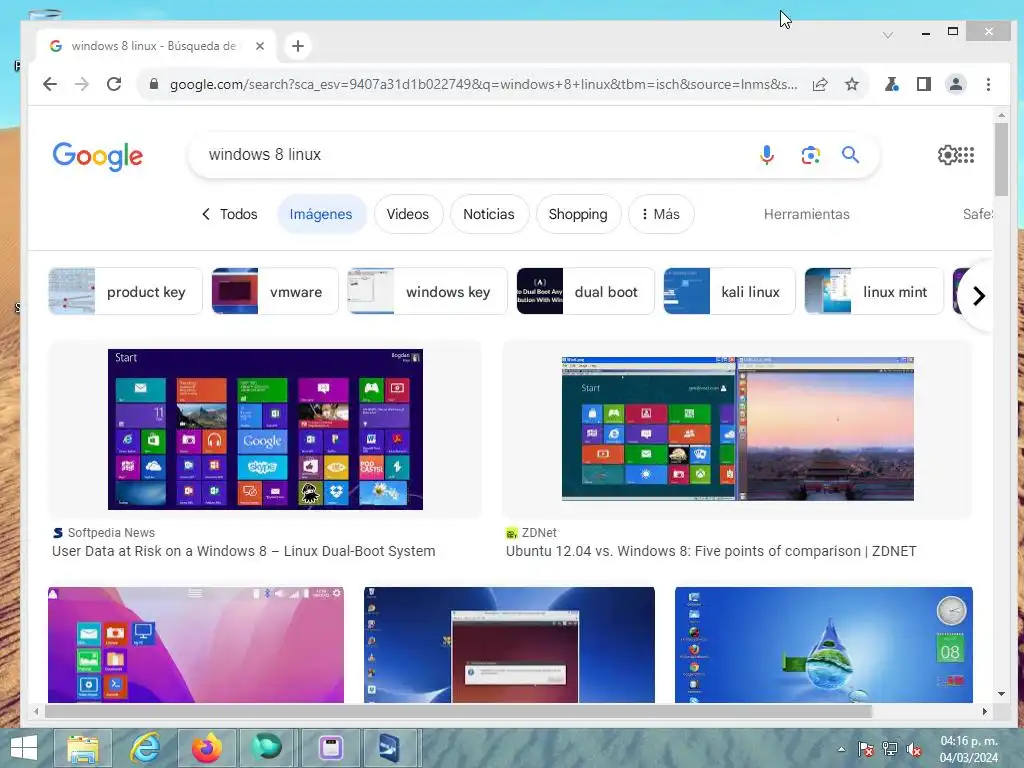Select the Imágenes tab
This screenshot has width=1024, height=768.
321,214
